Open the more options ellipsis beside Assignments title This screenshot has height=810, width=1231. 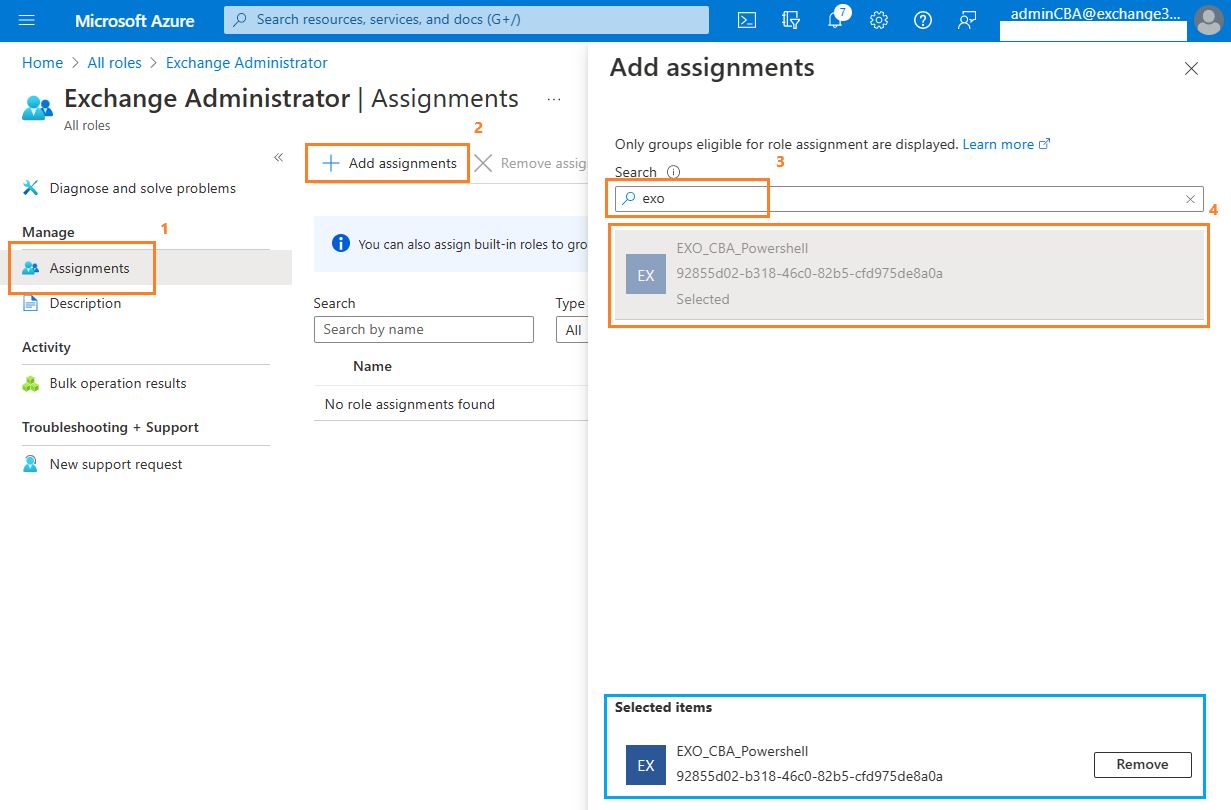pos(554,99)
